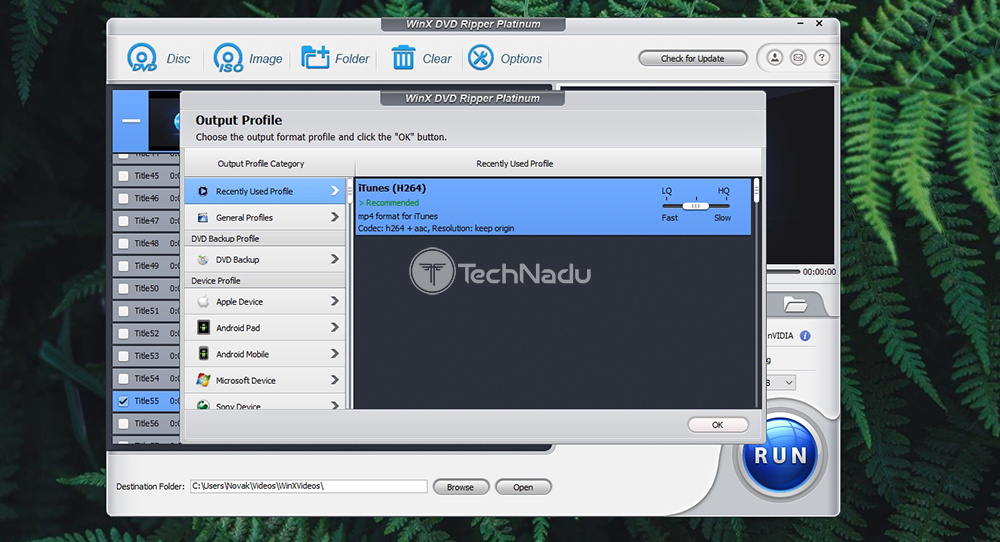Expand DVD Backup arrow
The height and width of the screenshot is (542, 1000).
point(334,259)
